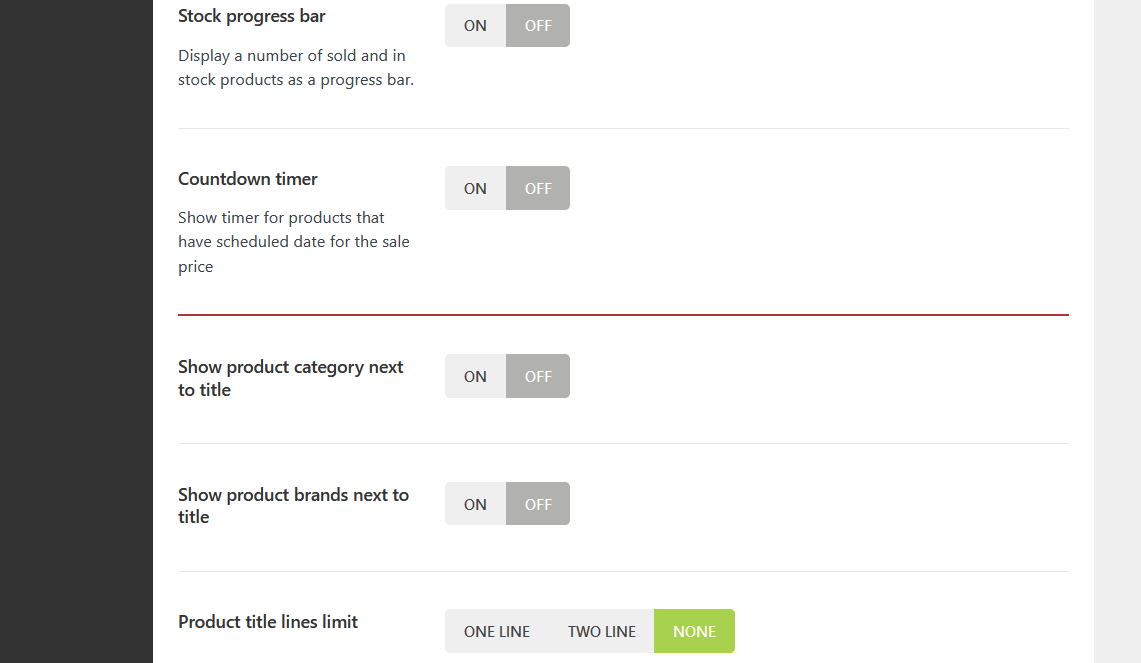Switch Countdown timer to OFF
Viewport: 1141px width, 663px height.
click(x=538, y=188)
